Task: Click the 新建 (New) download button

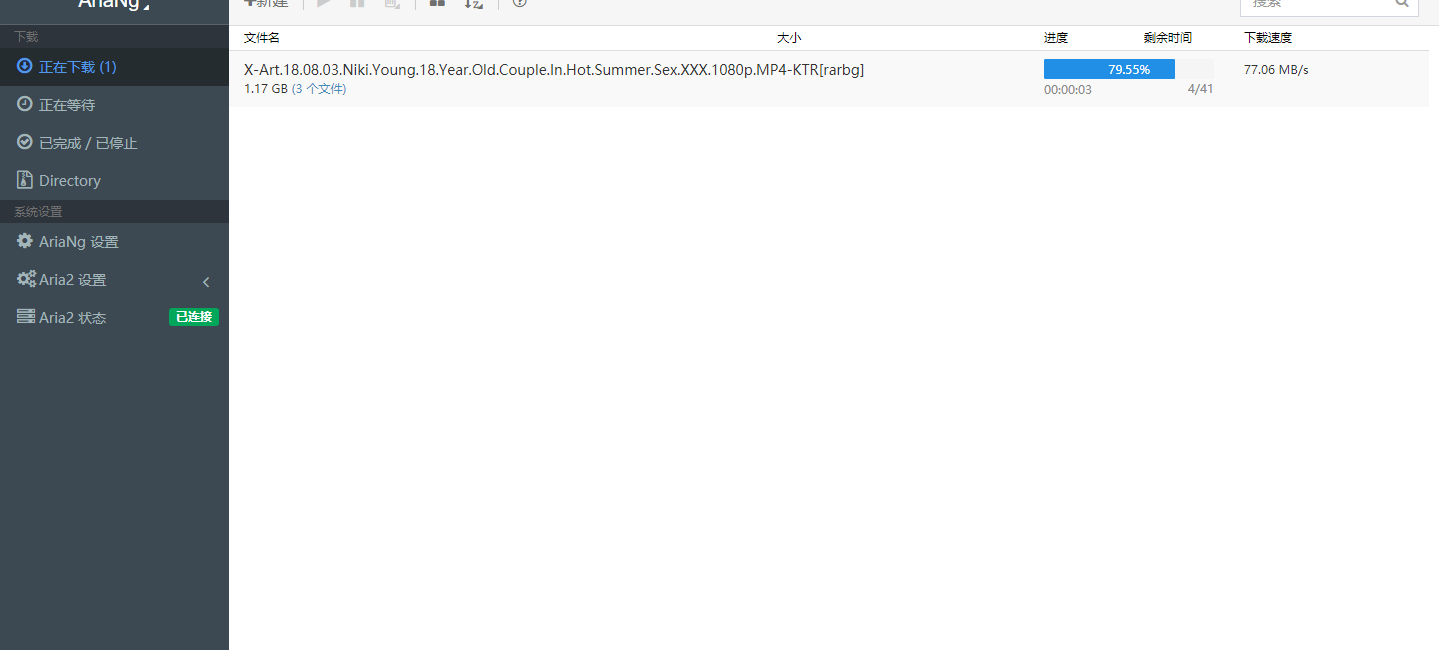Action: click(x=266, y=3)
